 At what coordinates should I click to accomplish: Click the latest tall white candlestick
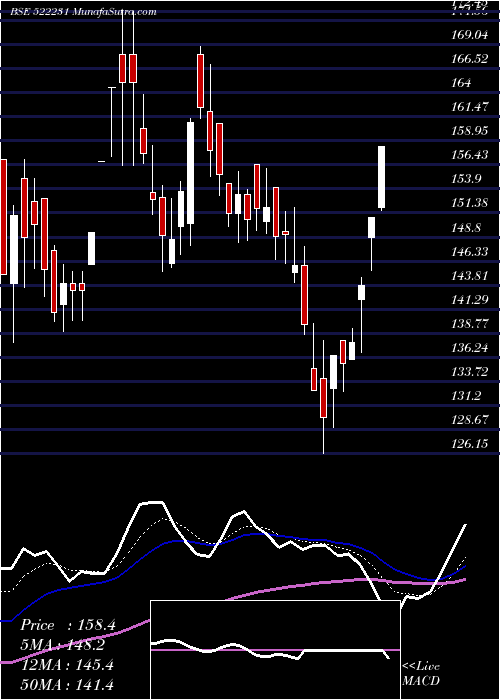(381, 177)
